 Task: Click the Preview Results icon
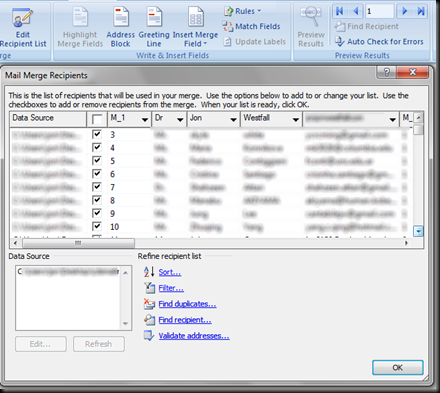[311, 17]
